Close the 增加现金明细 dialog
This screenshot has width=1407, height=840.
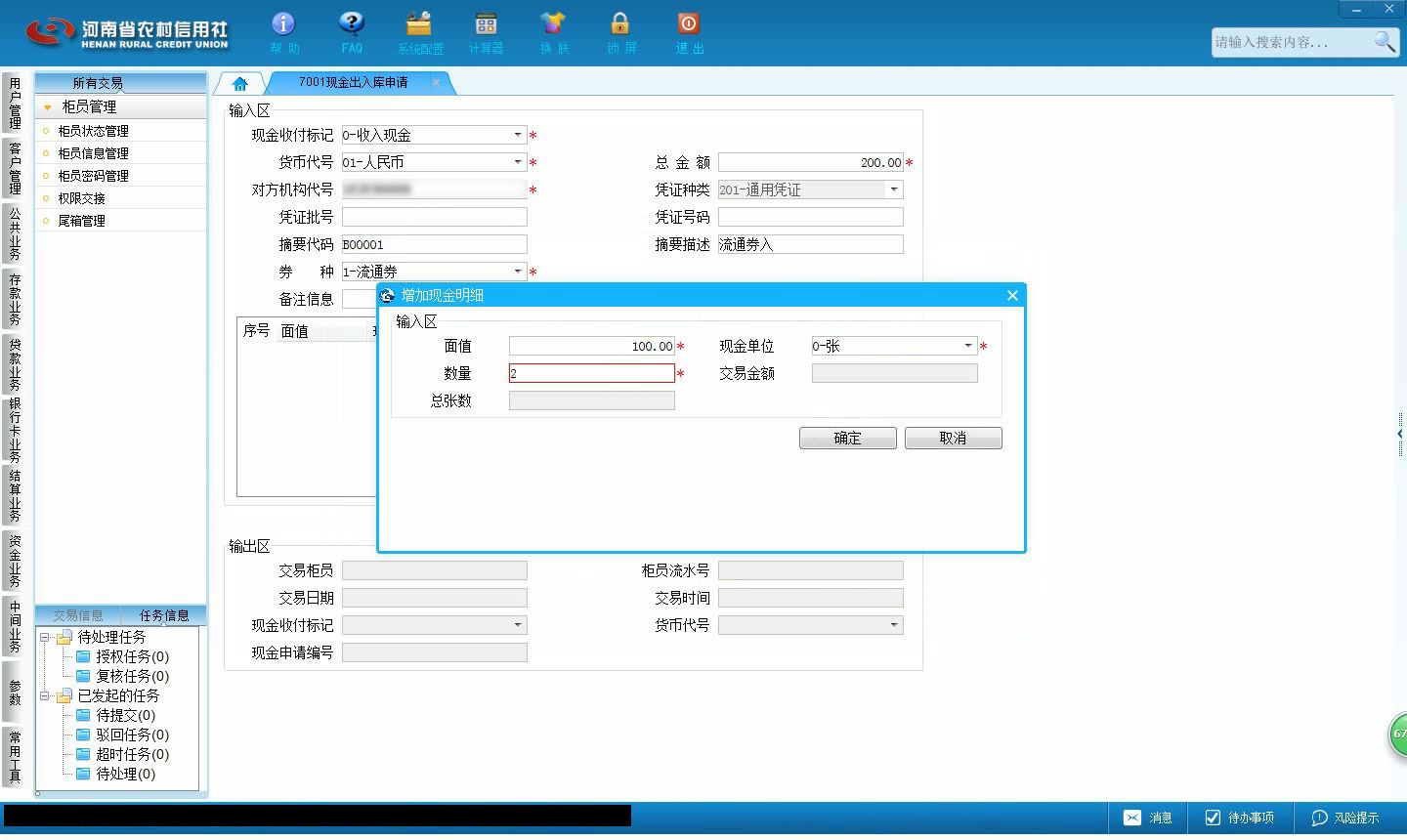coord(1012,295)
